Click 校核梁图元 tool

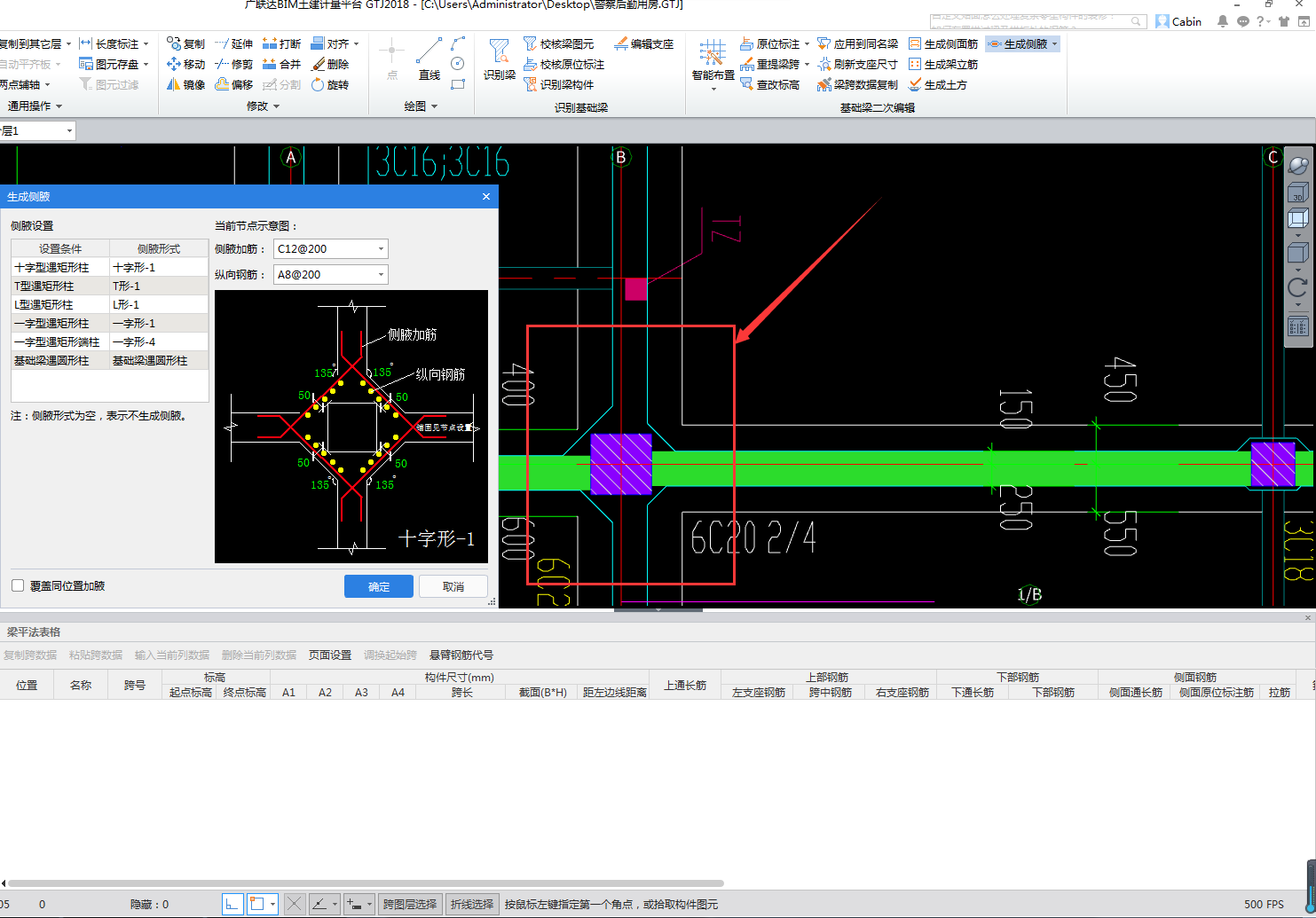point(559,43)
